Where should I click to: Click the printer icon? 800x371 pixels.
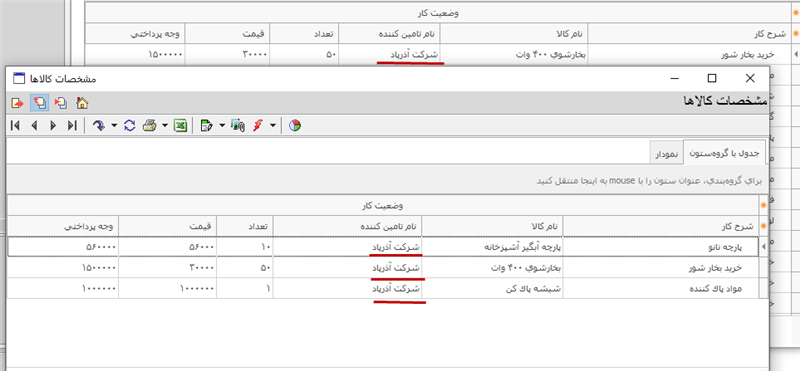pos(149,126)
